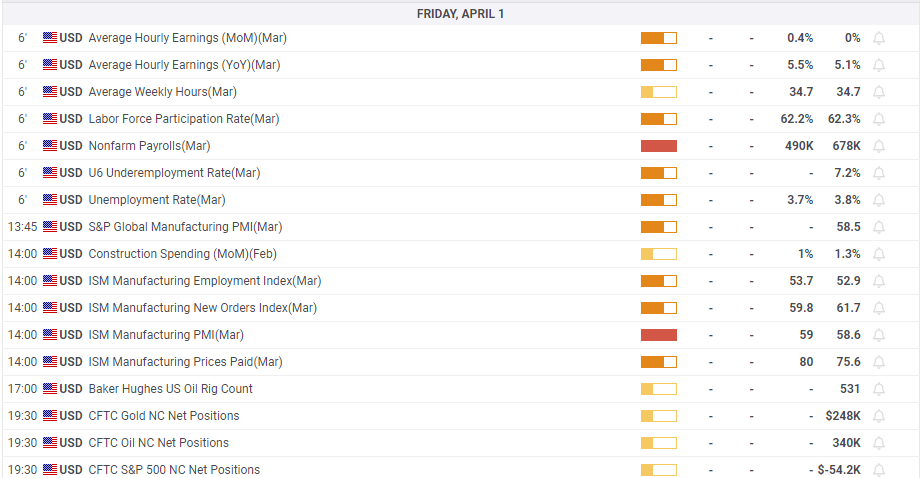Toggle alert bell for Average Weekly Hours
This screenshot has height=478, width=920.
(x=879, y=92)
